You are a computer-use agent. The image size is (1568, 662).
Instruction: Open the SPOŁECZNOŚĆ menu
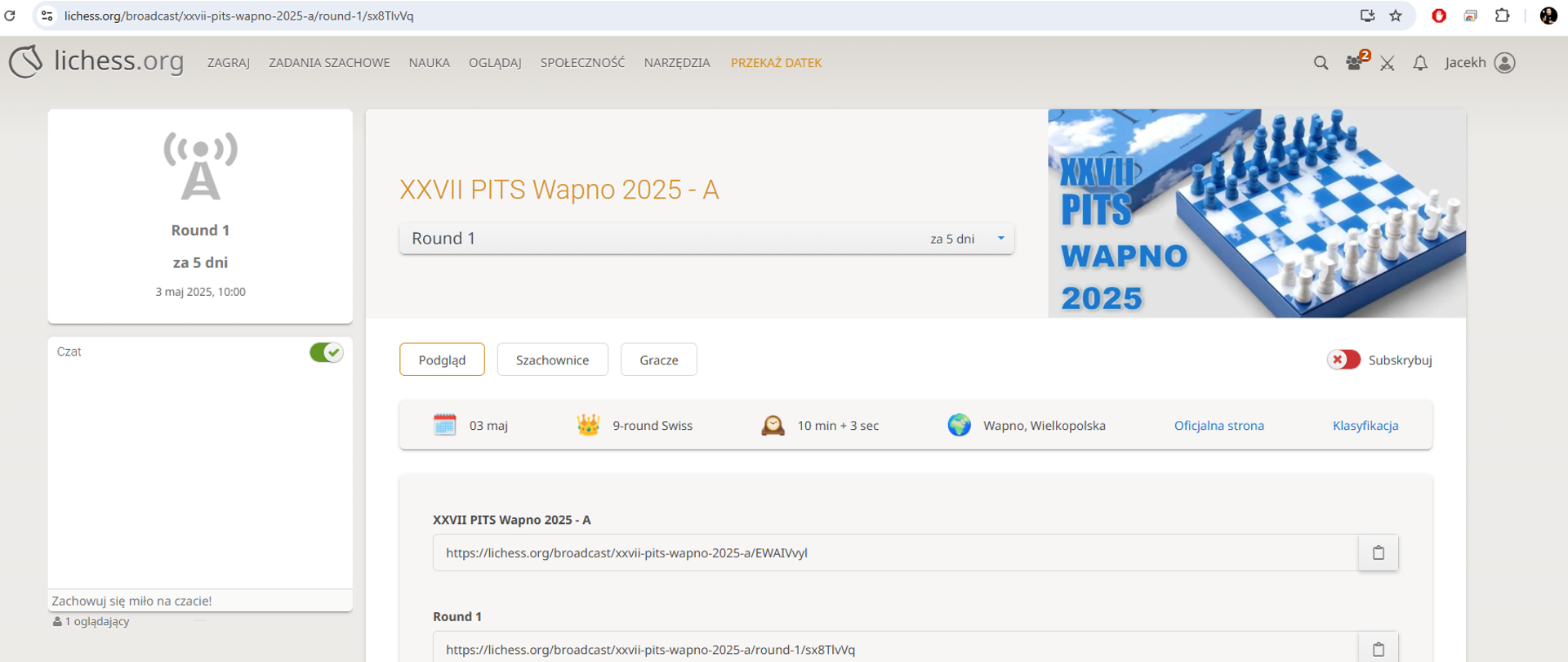582,63
